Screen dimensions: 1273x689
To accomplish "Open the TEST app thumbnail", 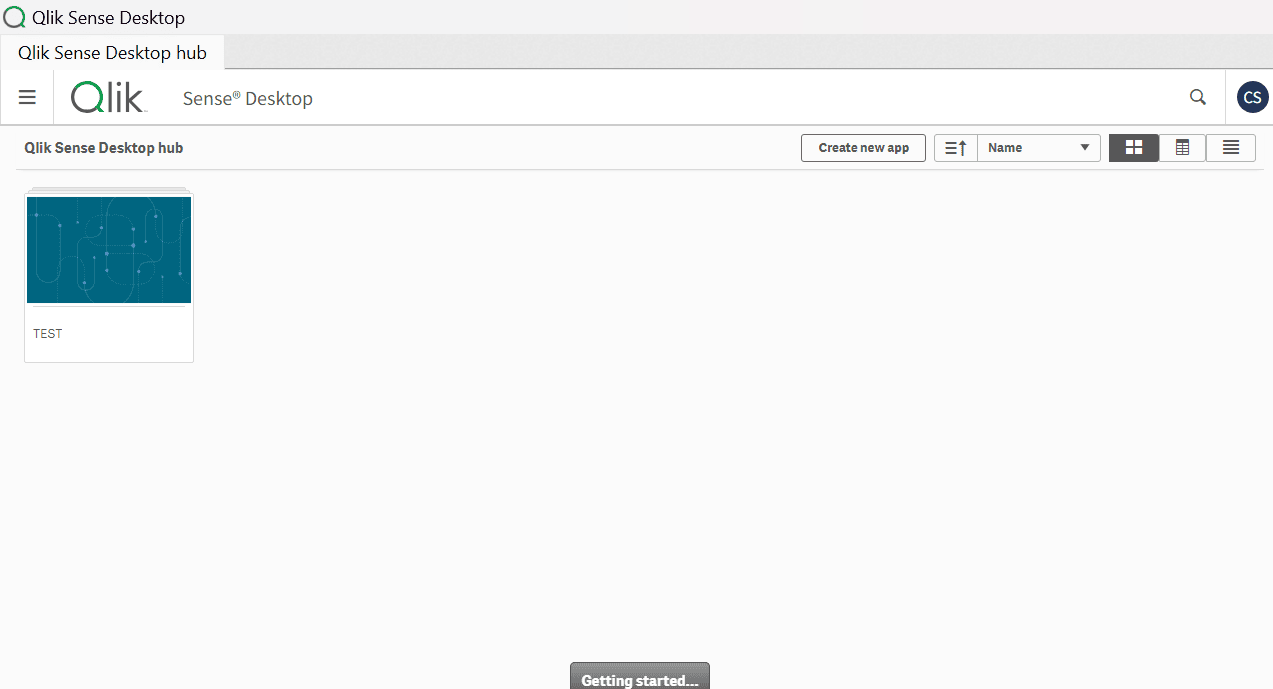I will tap(108, 249).
